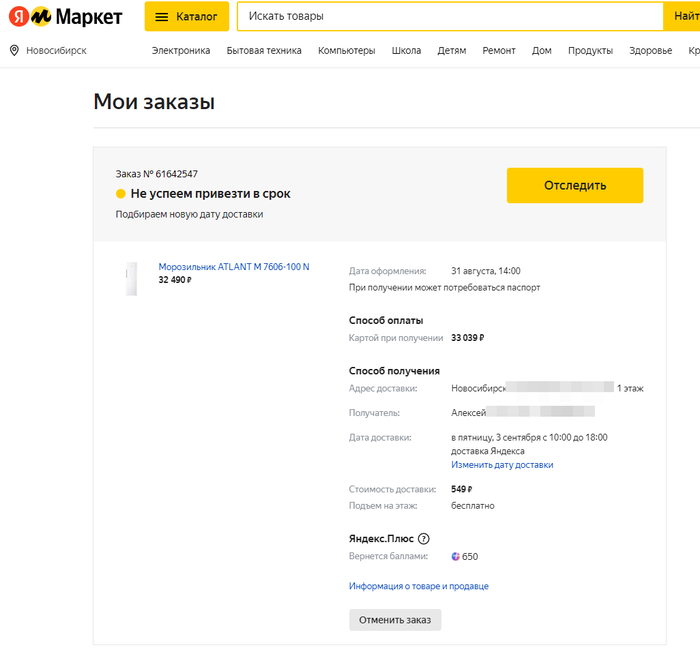Open the Дом category
Viewport: 700px width, 654px height.
(x=542, y=50)
